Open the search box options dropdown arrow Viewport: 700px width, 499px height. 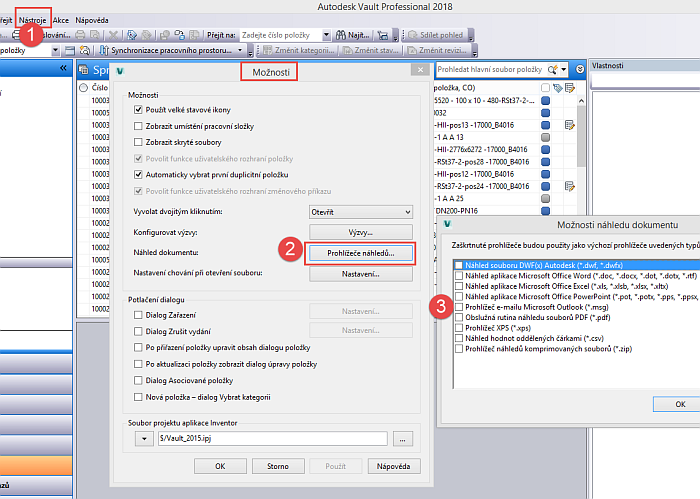tap(564, 69)
